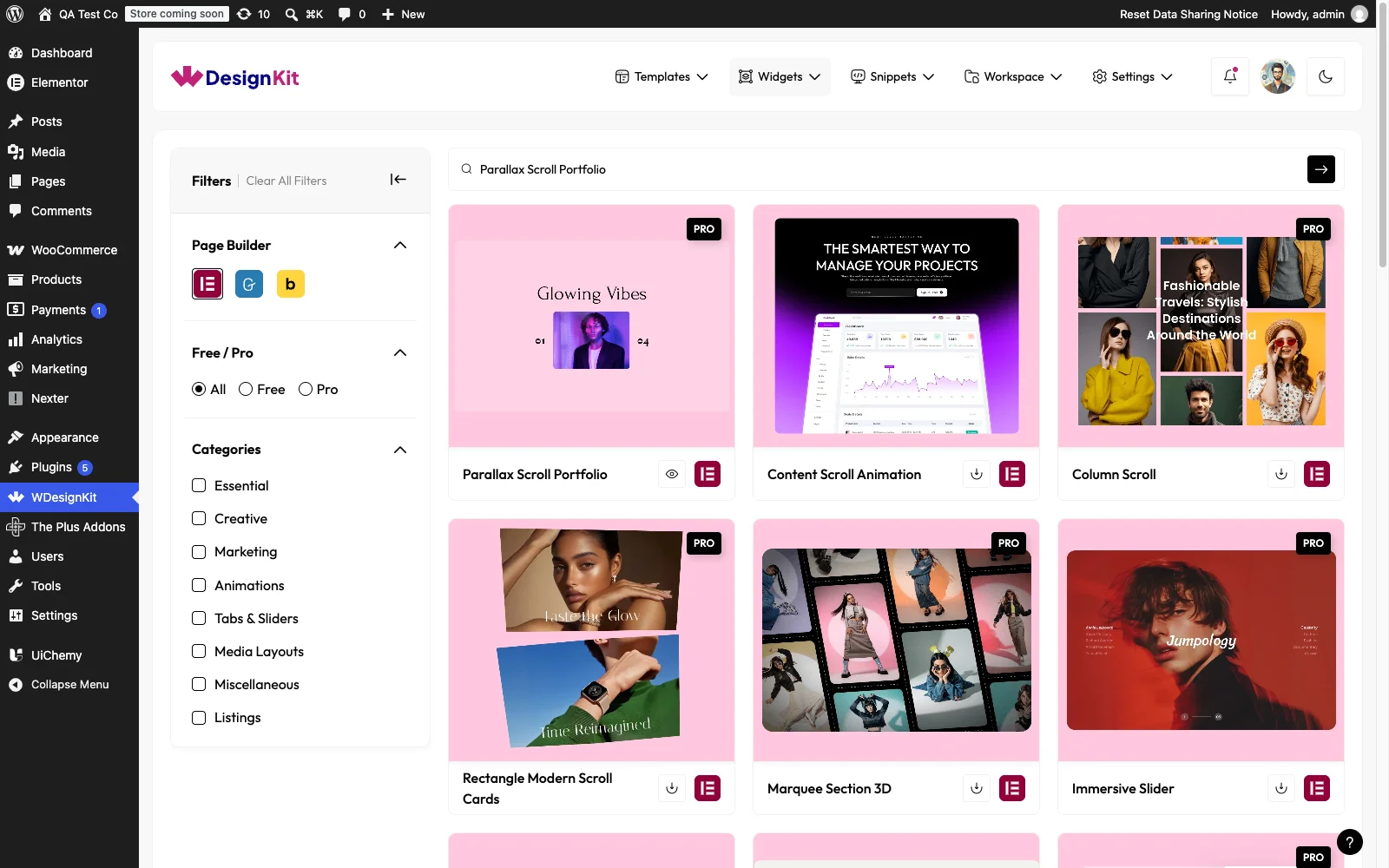
Task: Click Elementor badge on Immersive Slider card
Action: point(1317,788)
